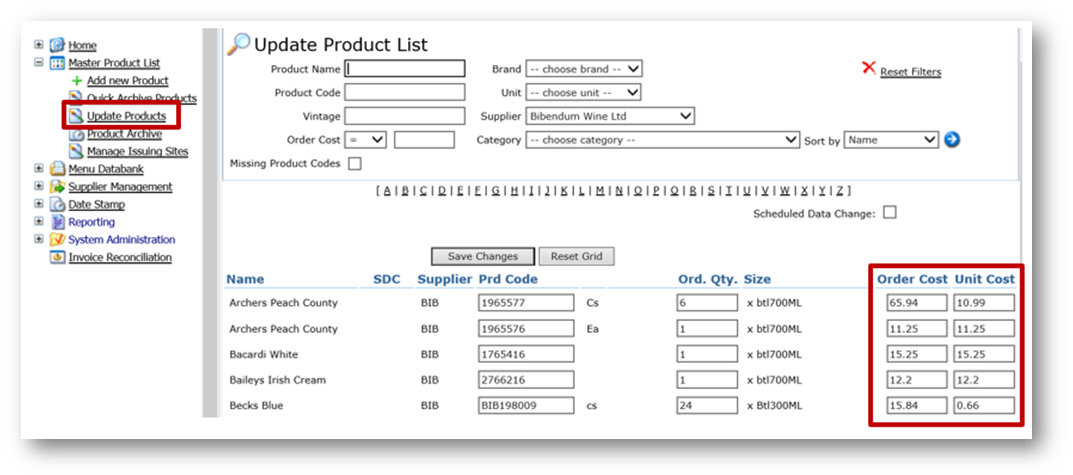Click the Product Name input field
Image resolution: width=1073 pixels, height=475 pixels.
coord(405,69)
